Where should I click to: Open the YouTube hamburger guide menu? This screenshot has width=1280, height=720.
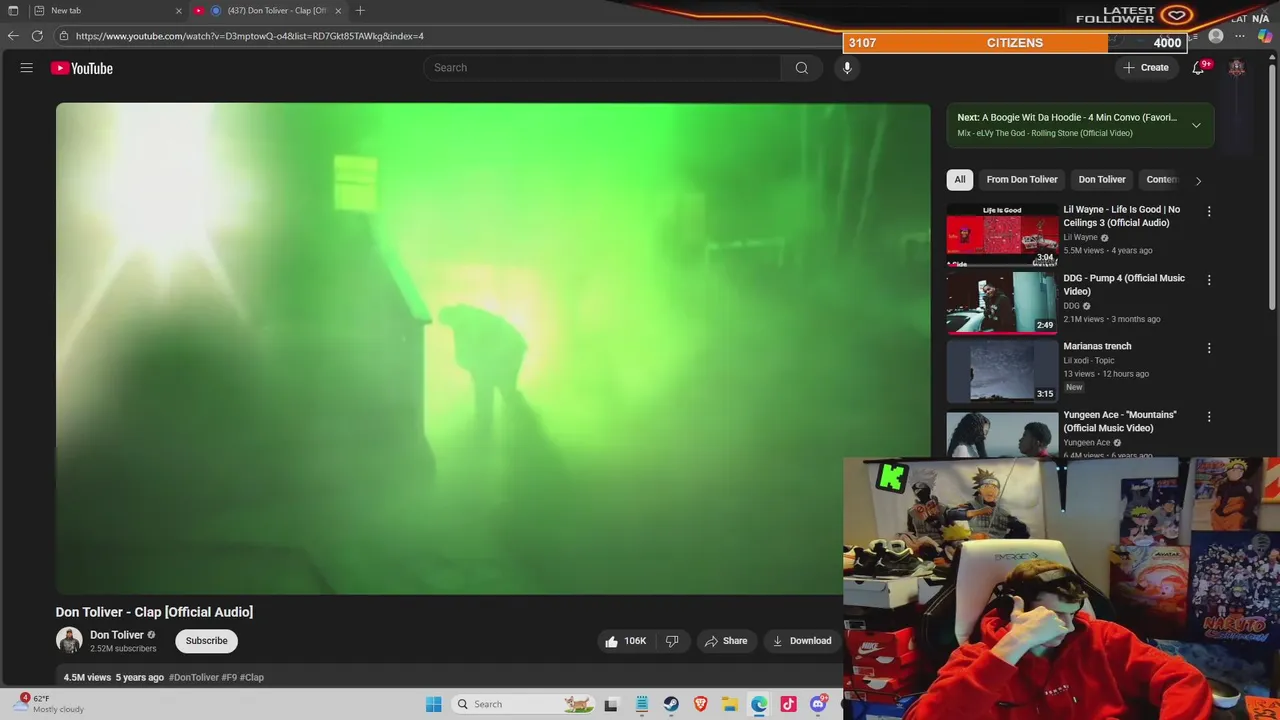pyautogui.click(x=26, y=68)
